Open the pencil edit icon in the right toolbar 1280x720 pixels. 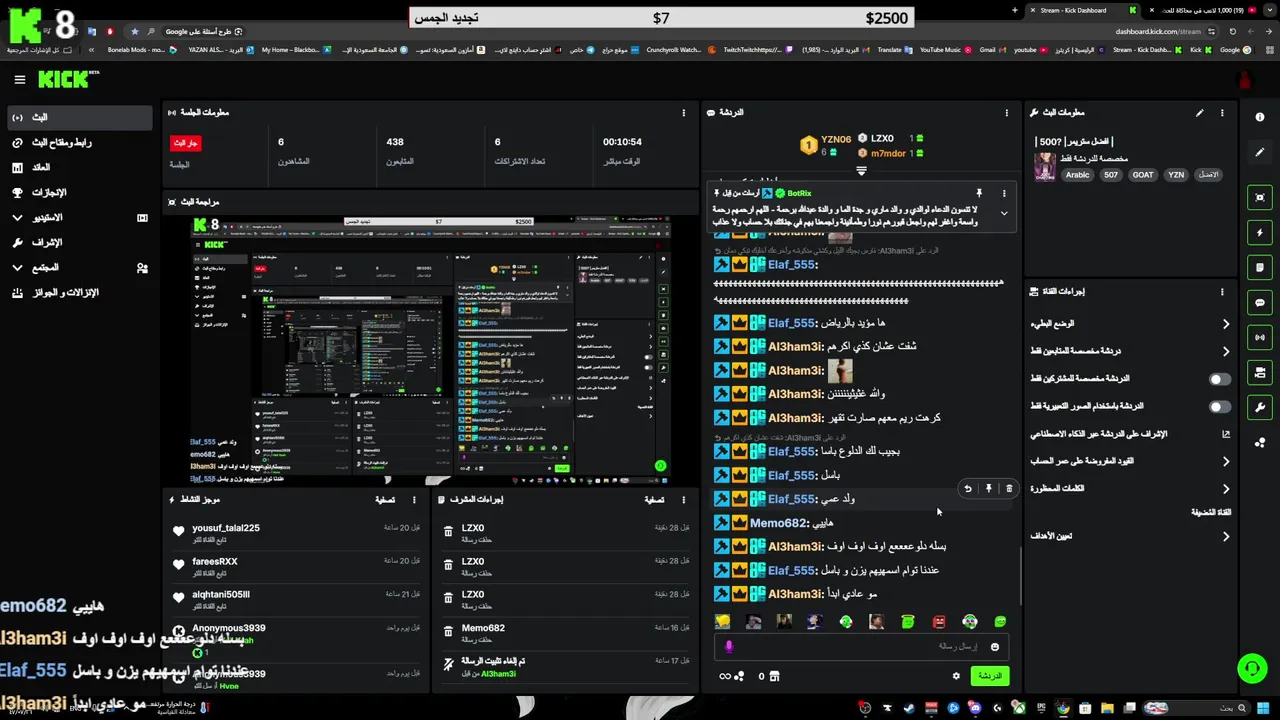1259,152
